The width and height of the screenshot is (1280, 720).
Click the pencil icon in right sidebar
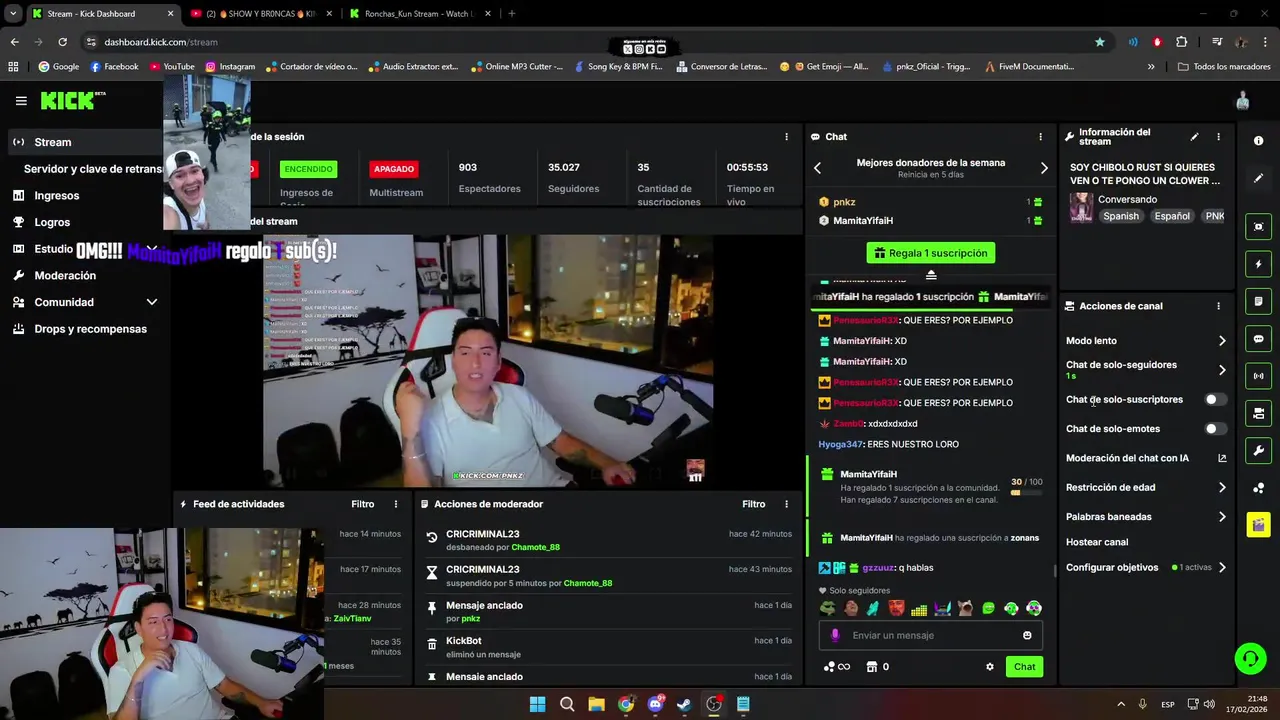[1258, 179]
